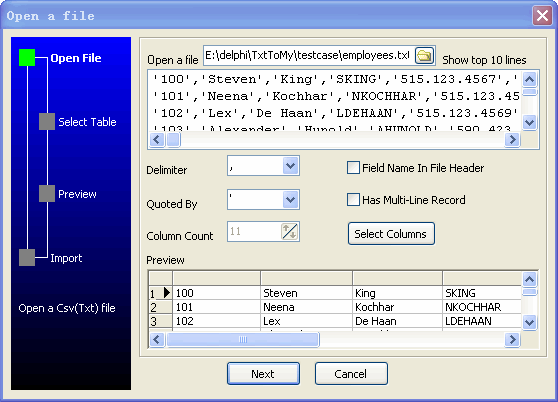Click cell 'SKING' in the preview grid
Viewport: 558px width, 402px height.
482,293
